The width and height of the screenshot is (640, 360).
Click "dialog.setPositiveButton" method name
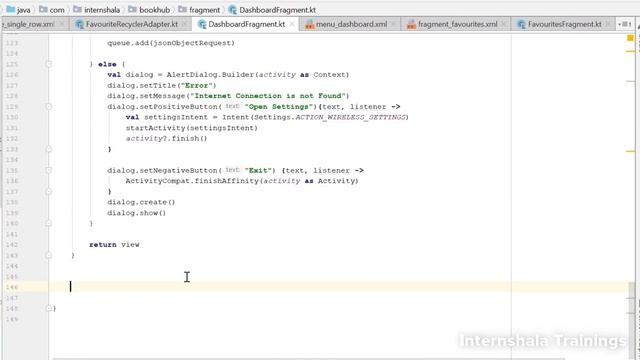point(162,107)
